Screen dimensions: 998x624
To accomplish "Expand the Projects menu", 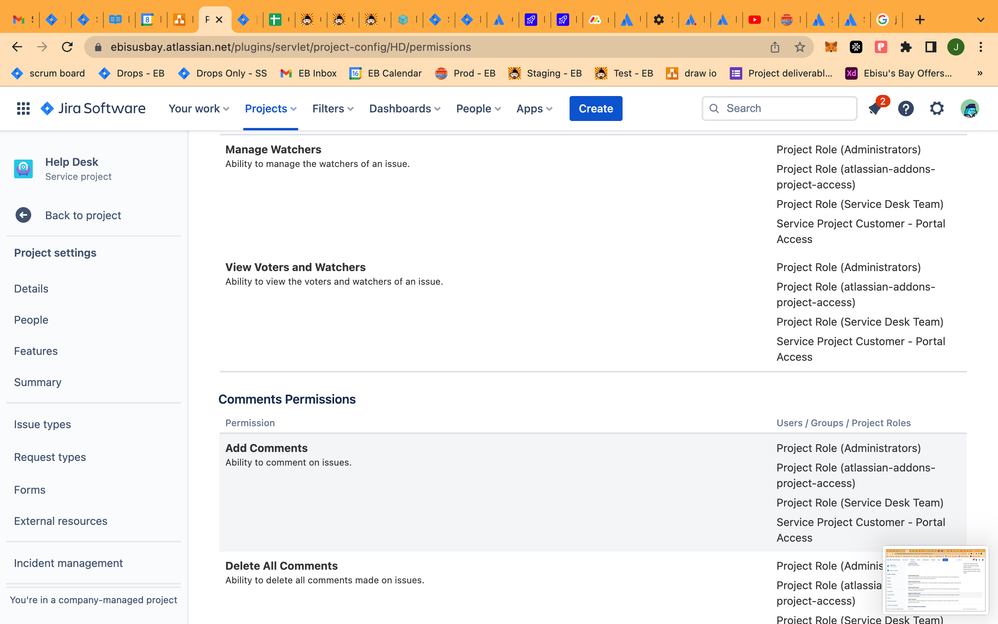I will tap(271, 108).
